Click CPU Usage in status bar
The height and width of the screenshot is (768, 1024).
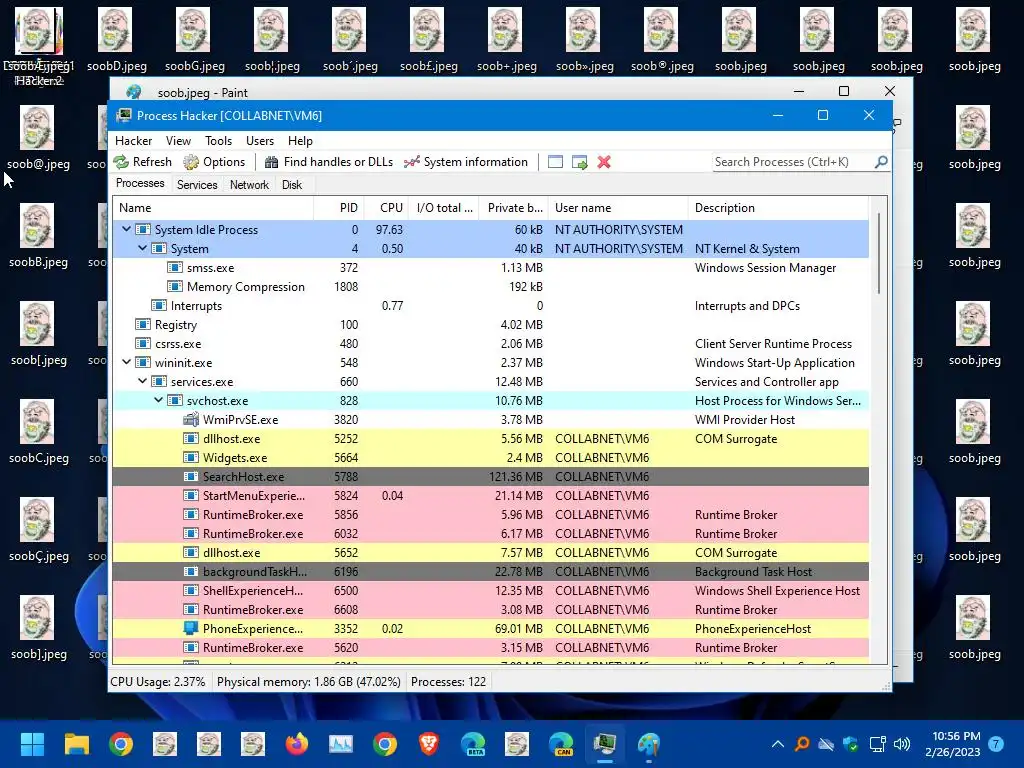[157, 681]
